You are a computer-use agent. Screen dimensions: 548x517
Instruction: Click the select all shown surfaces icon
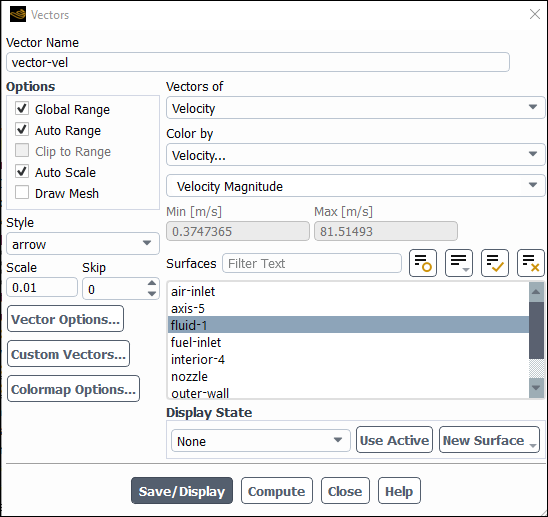[495, 263]
